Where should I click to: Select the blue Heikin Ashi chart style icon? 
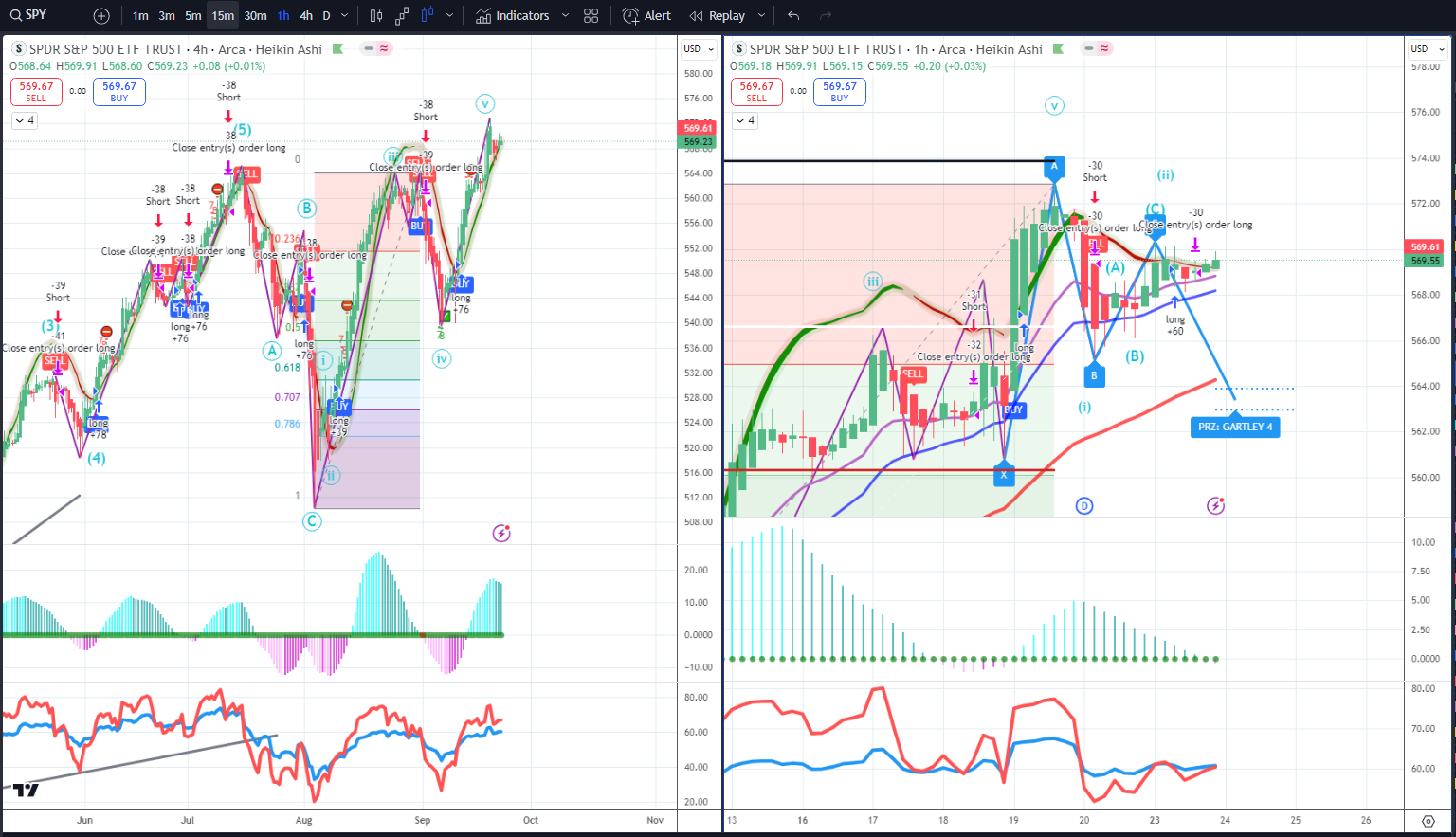tap(428, 16)
